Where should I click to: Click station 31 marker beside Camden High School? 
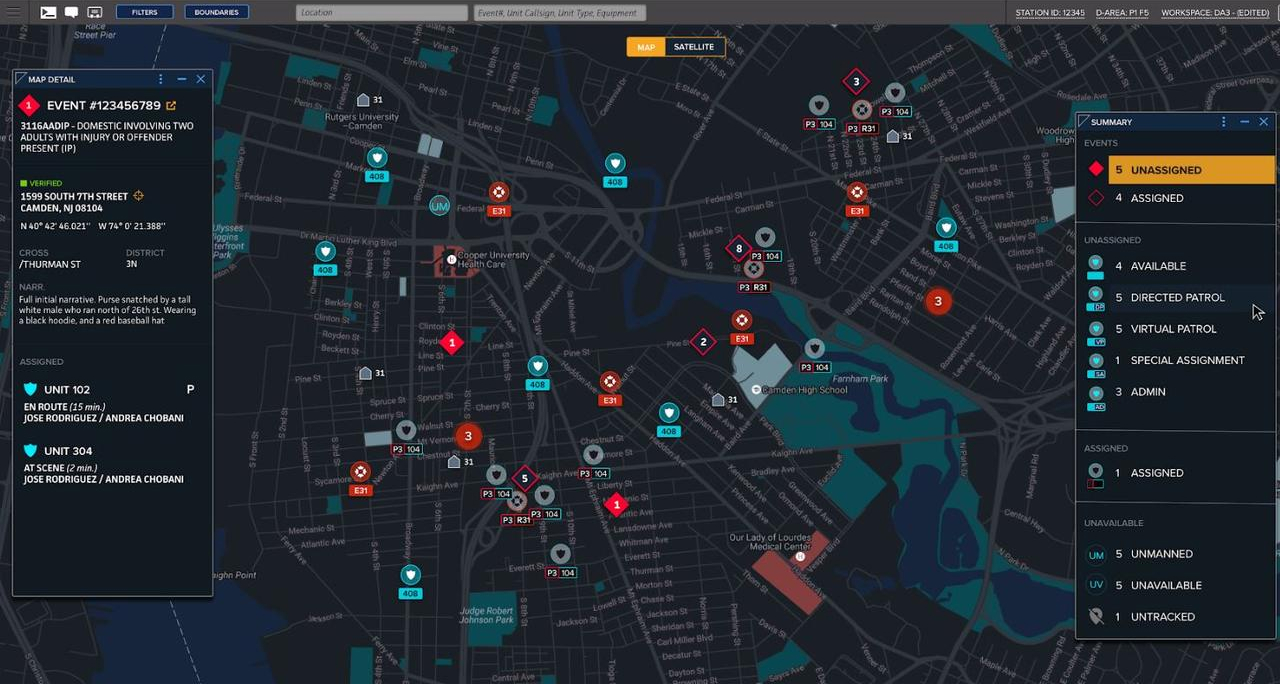[724, 400]
